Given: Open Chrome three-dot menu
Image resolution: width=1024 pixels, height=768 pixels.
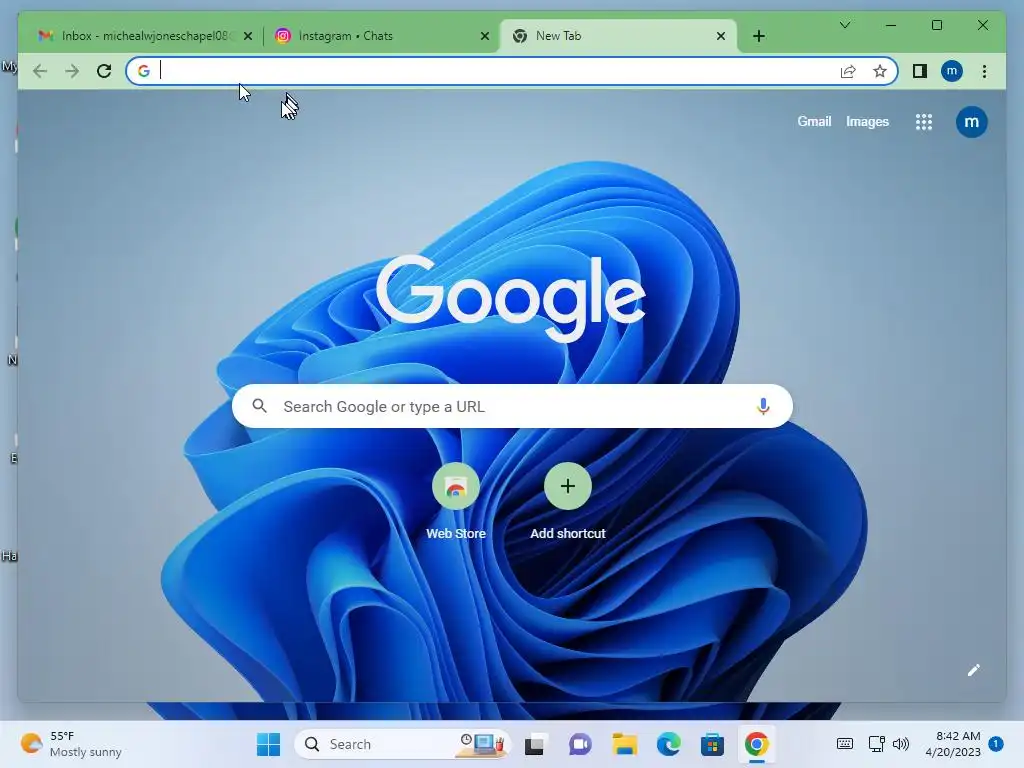Looking at the screenshot, I should (x=984, y=71).
